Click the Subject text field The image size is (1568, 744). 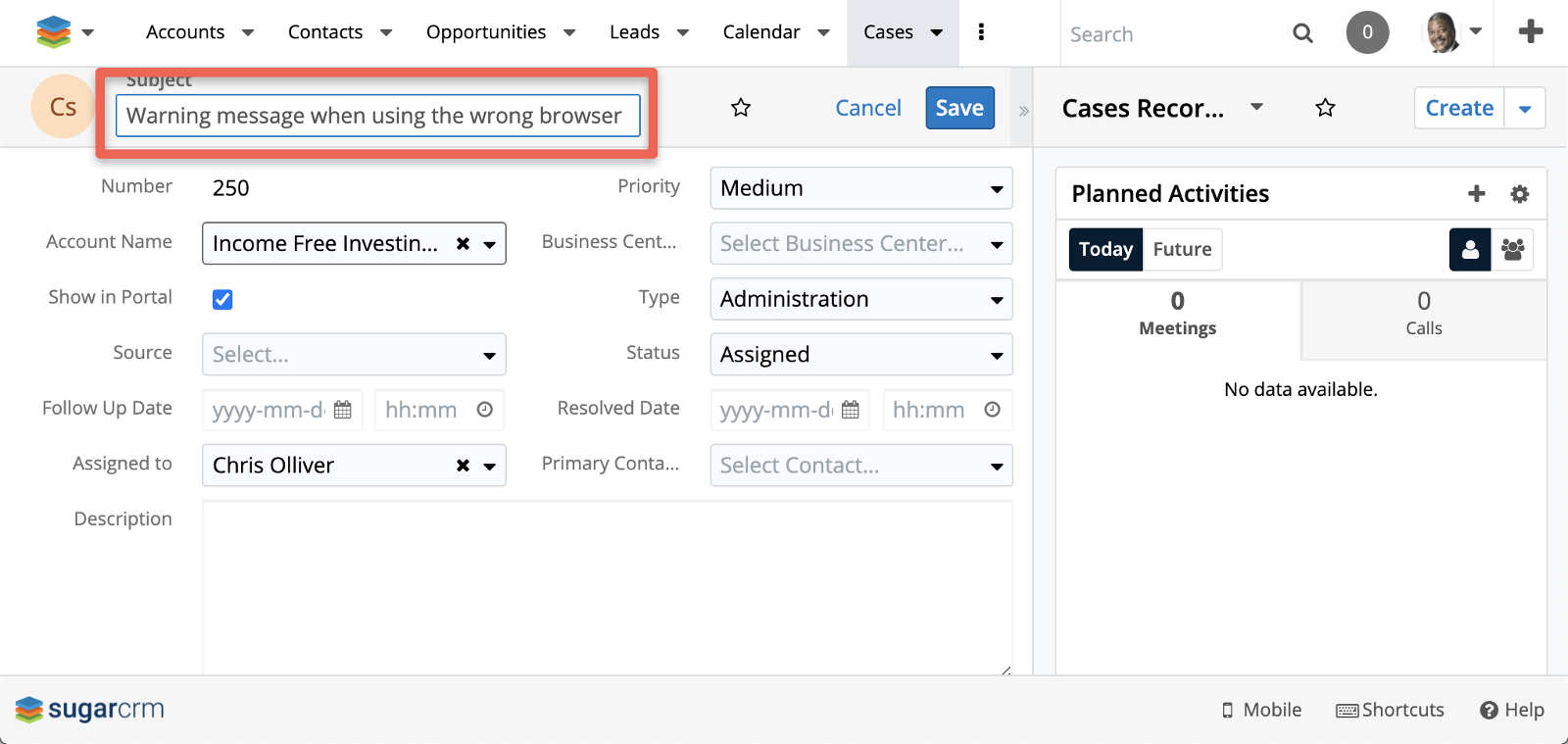point(377,116)
